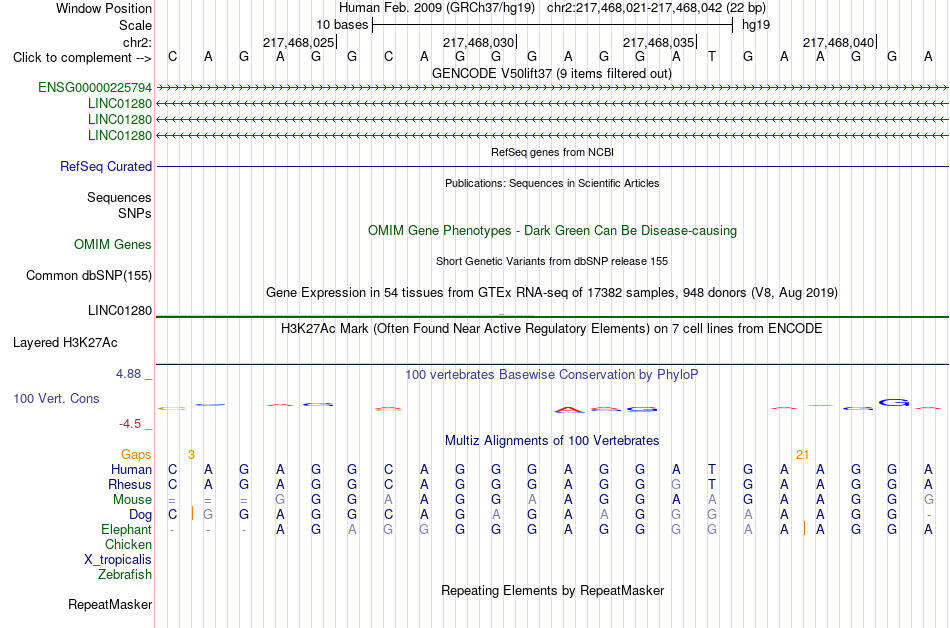The image size is (950, 628).
Task: Click the Window Position label
Action: coord(104,8)
